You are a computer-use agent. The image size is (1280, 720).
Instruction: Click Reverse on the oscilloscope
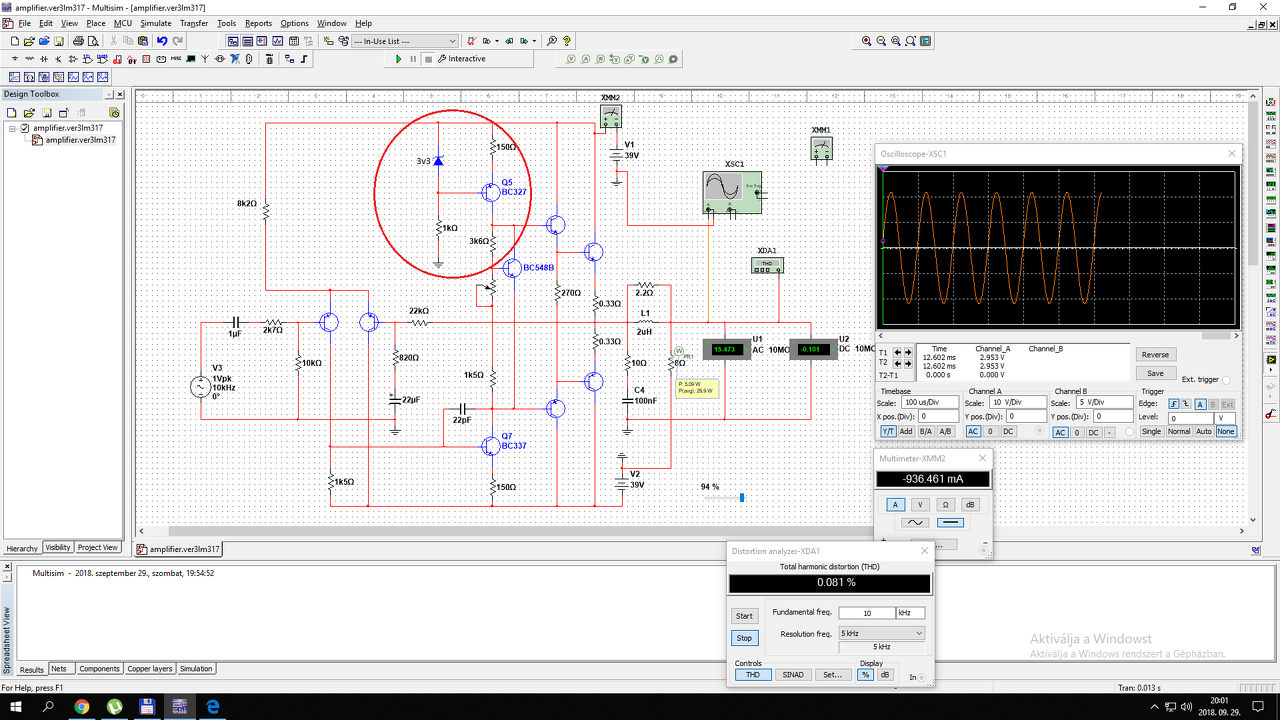[x=1155, y=355]
